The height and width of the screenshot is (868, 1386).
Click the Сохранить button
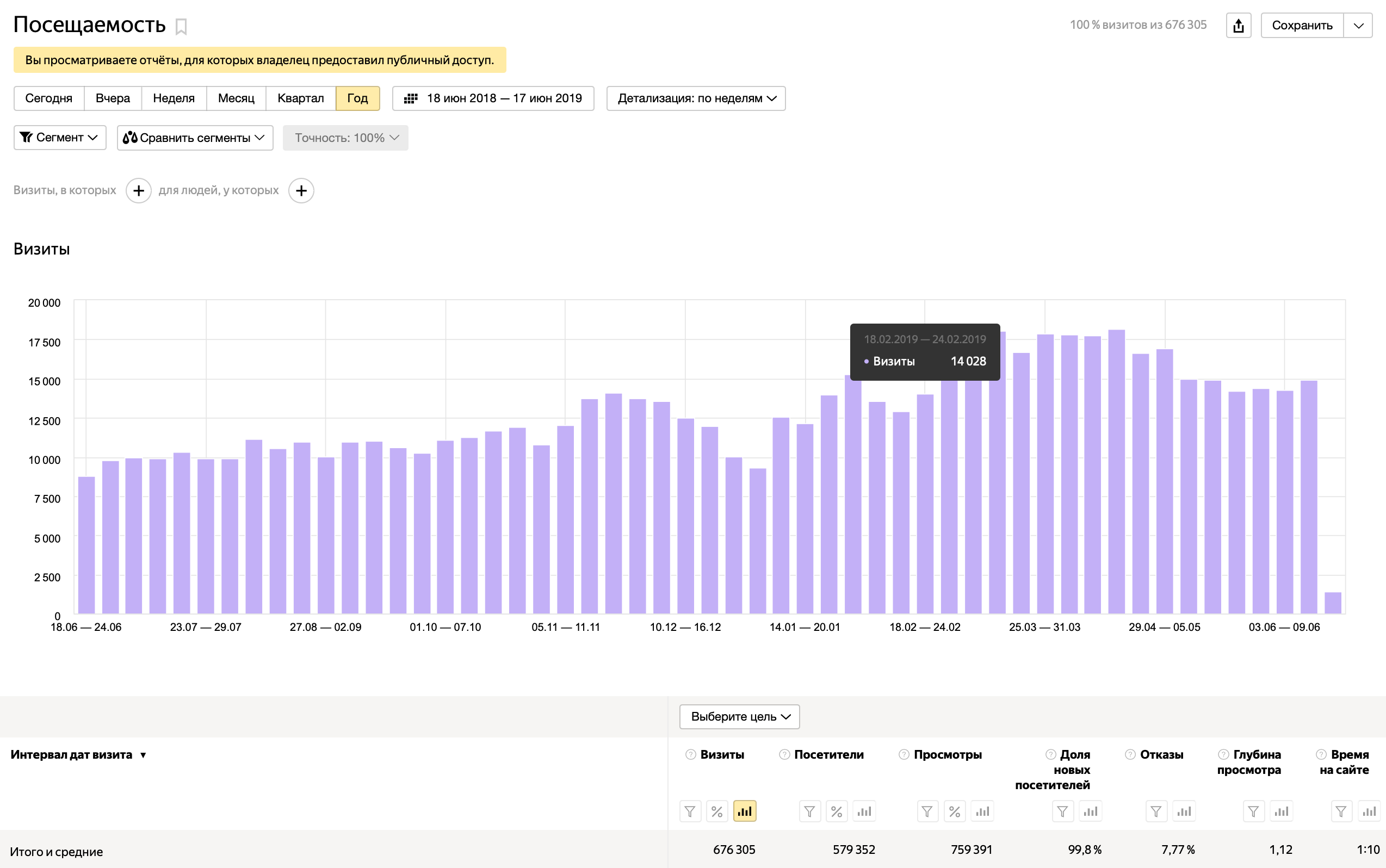[x=1301, y=25]
